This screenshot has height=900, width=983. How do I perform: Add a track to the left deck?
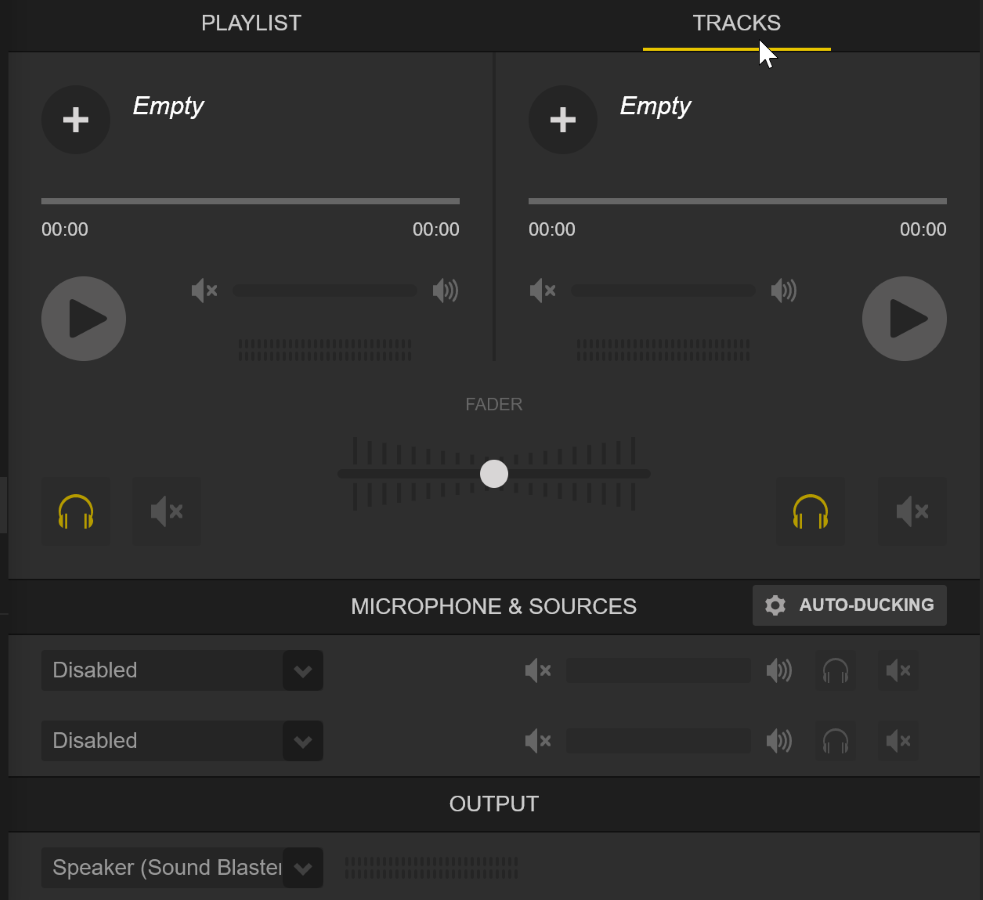[75, 120]
